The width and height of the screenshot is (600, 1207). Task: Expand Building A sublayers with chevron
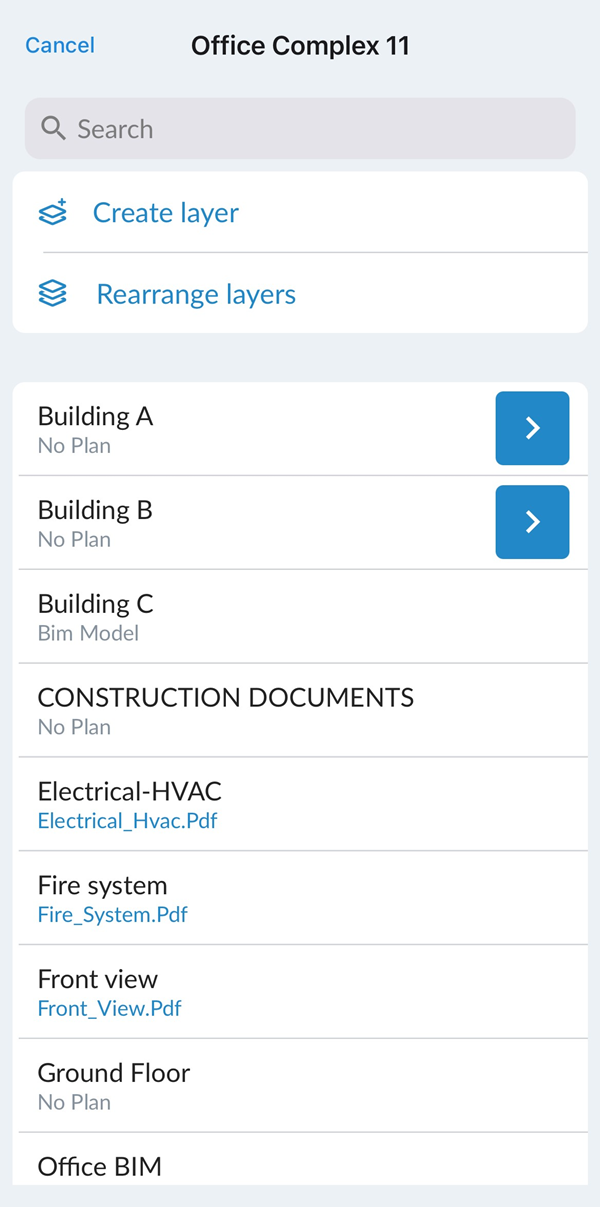pos(532,428)
